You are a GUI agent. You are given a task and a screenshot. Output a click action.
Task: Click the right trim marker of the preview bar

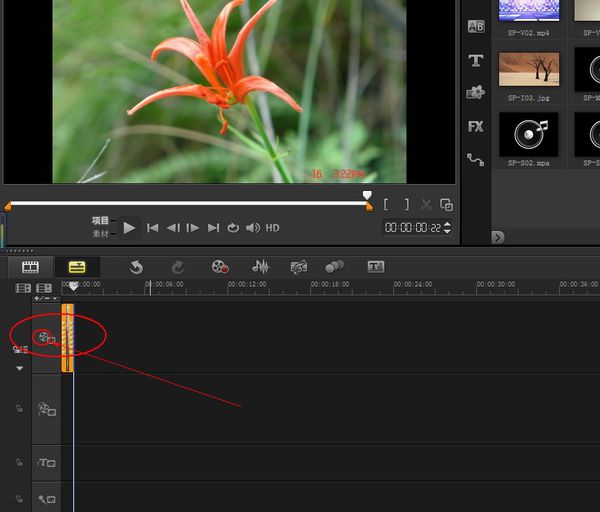[x=369, y=207]
